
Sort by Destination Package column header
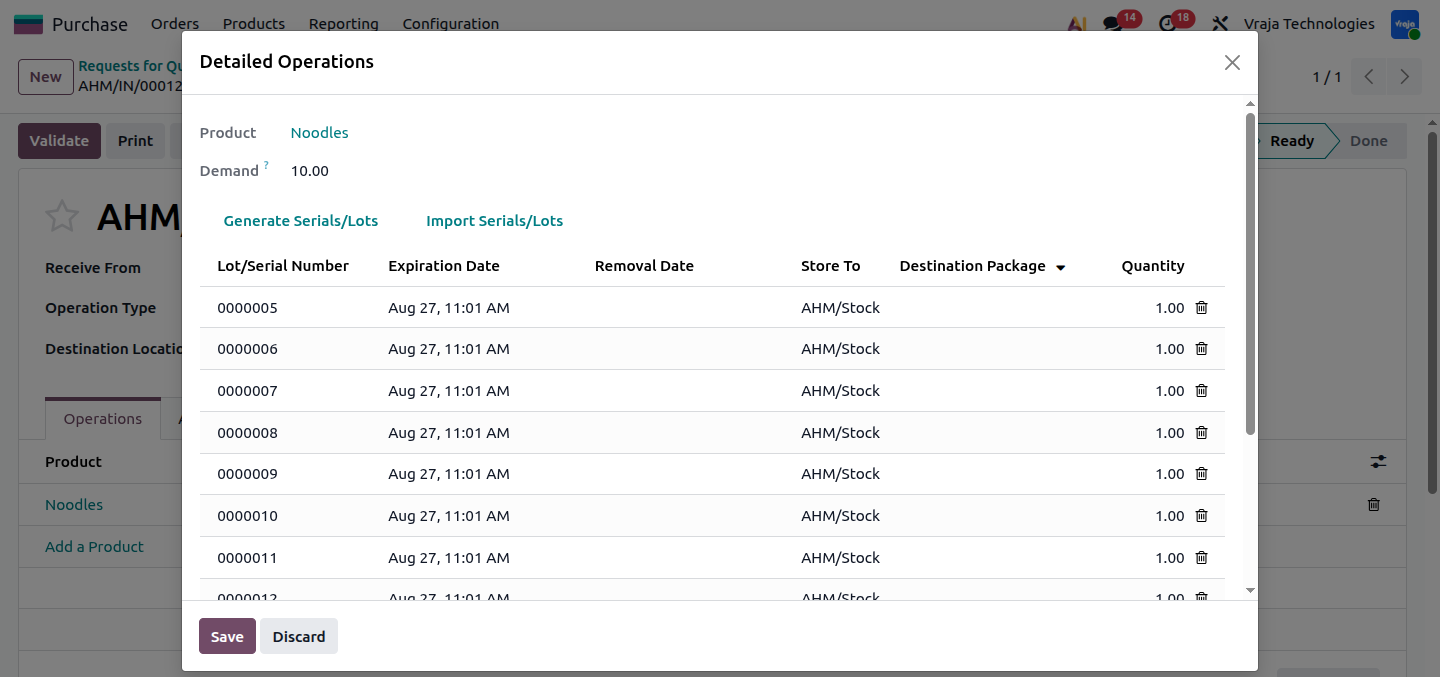pyautogui.click(x=973, y=266)
